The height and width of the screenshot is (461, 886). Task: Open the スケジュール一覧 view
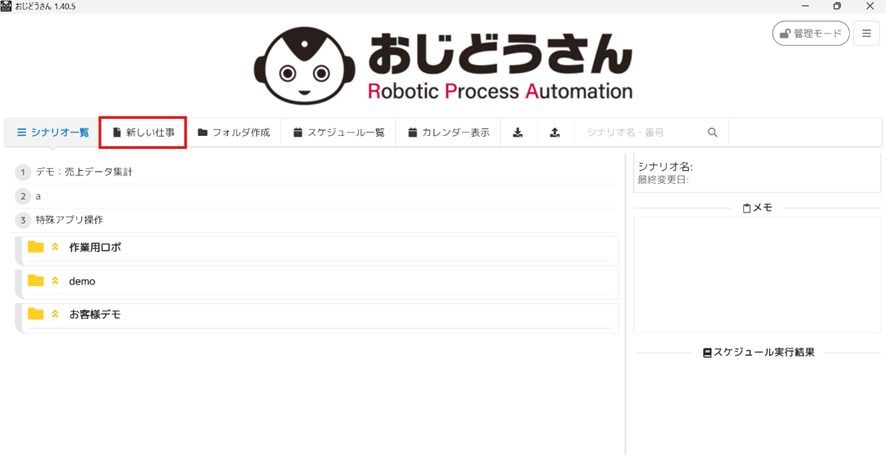[x=338, y=132]
